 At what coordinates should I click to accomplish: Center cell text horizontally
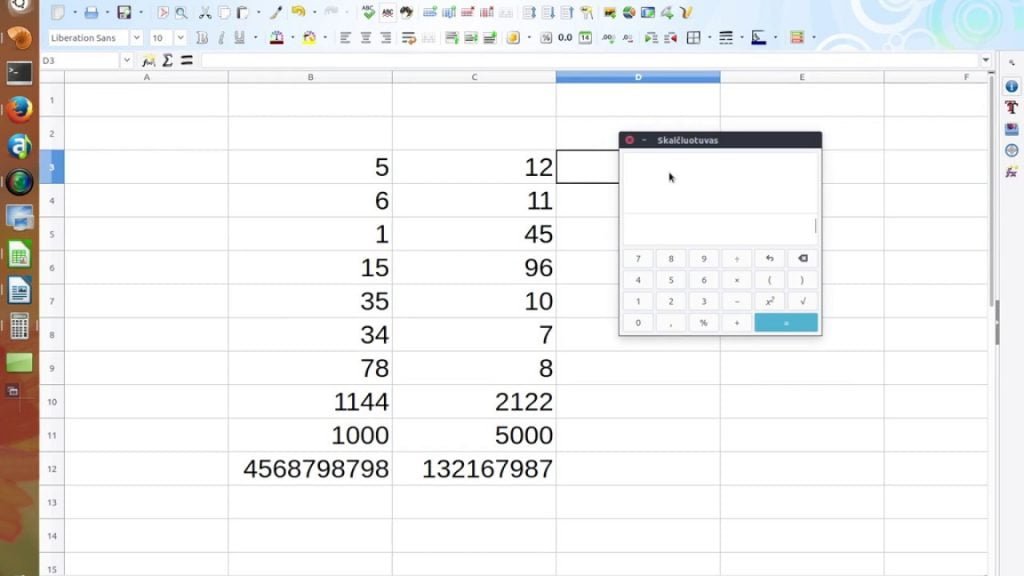(x=366, y=38)
